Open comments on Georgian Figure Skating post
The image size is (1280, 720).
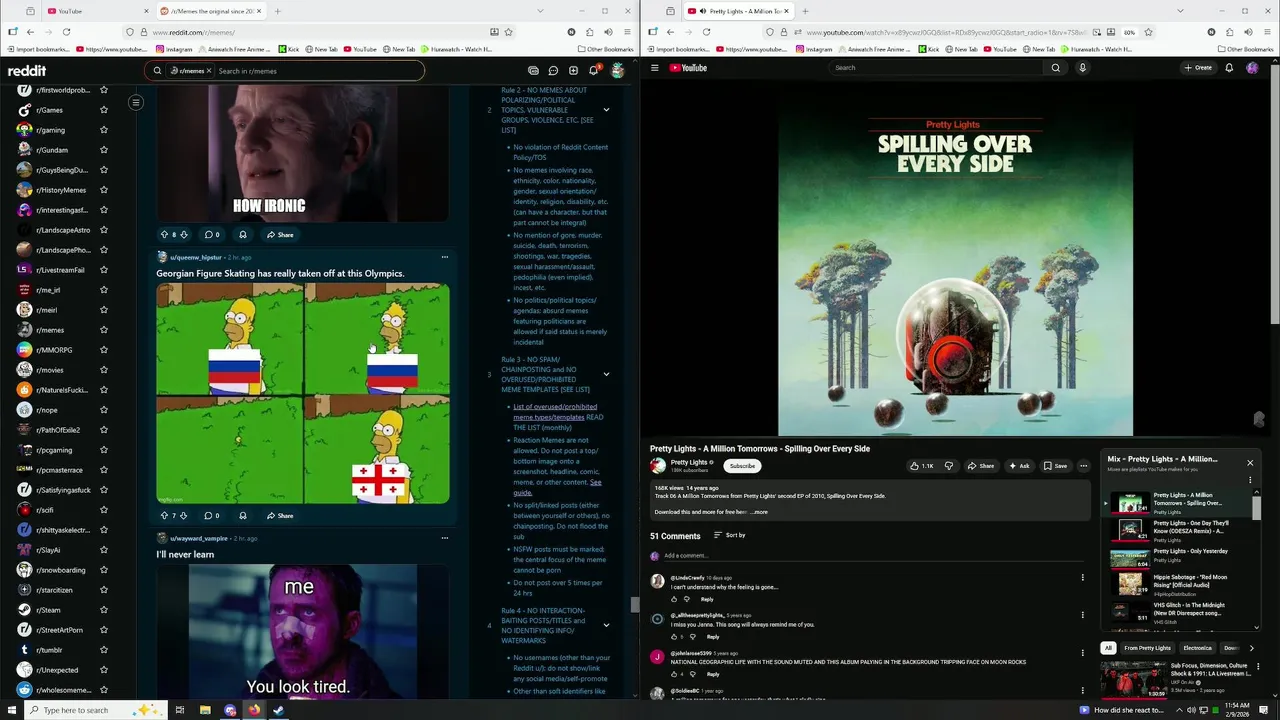click(x=212, y=515)
